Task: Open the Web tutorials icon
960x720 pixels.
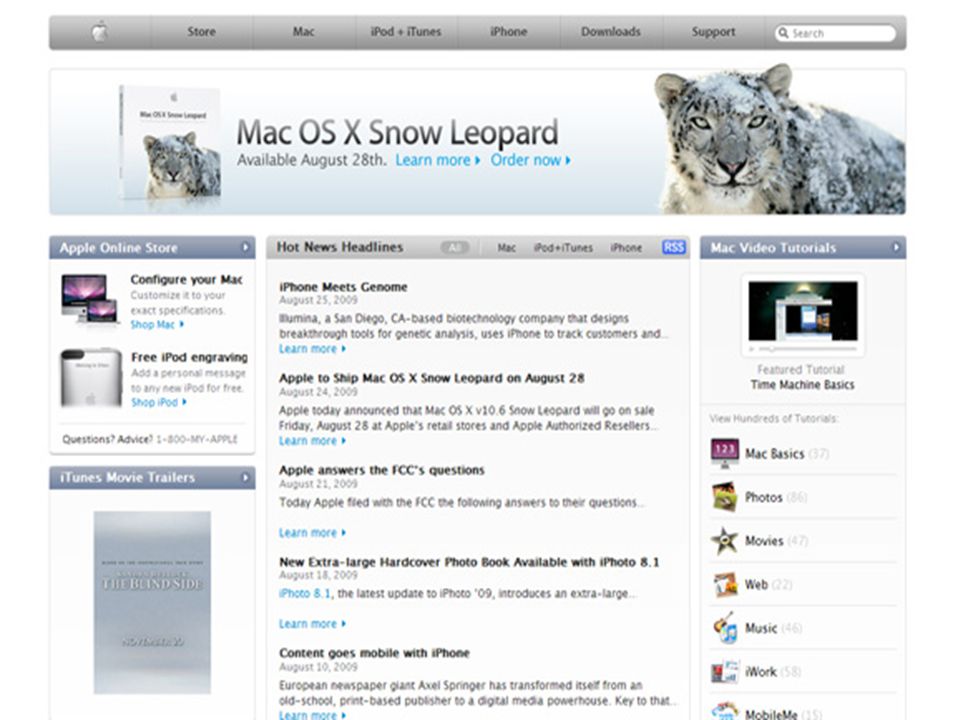Action: point(725,584)
